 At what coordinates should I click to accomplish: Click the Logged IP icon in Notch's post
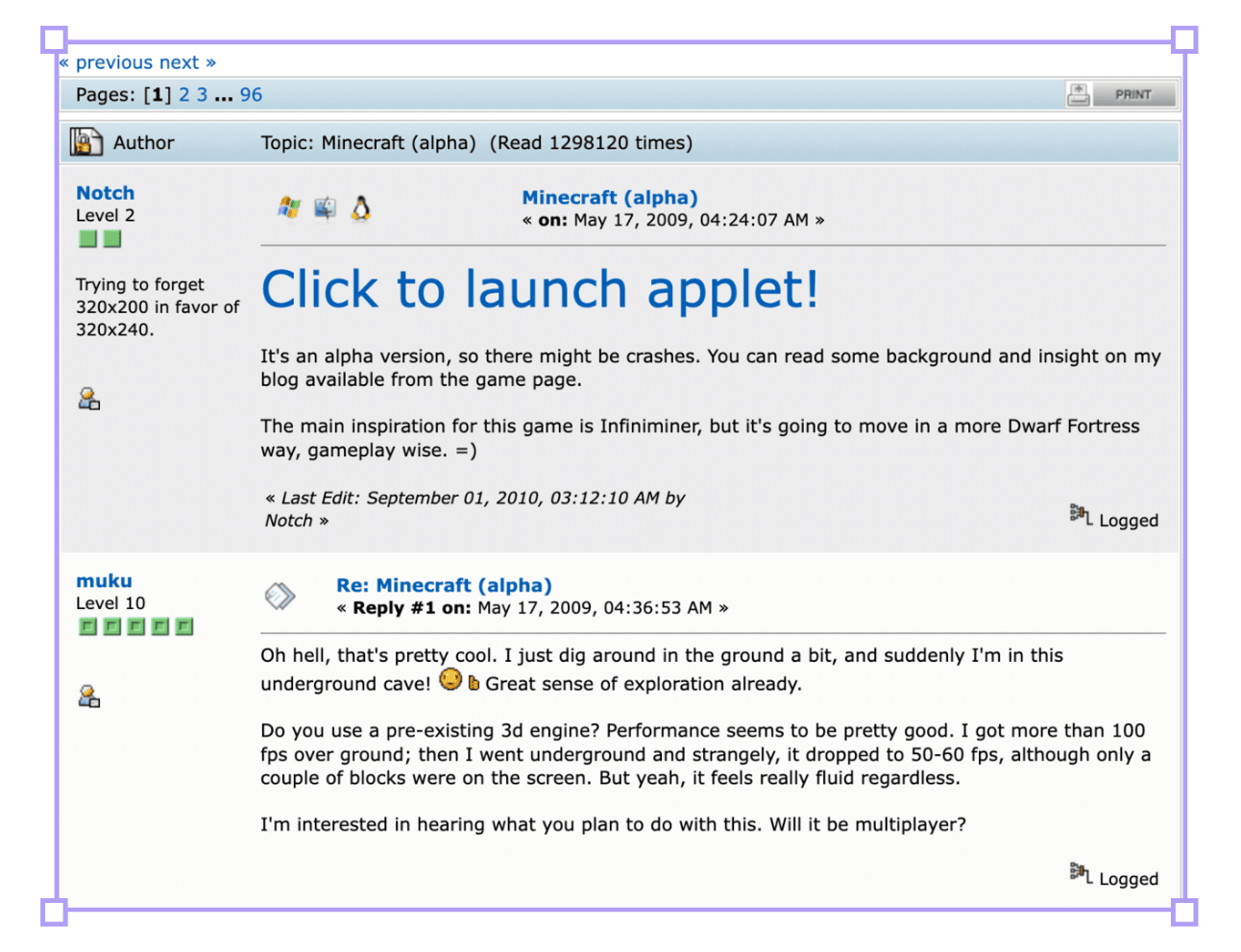coord(1081,515)
